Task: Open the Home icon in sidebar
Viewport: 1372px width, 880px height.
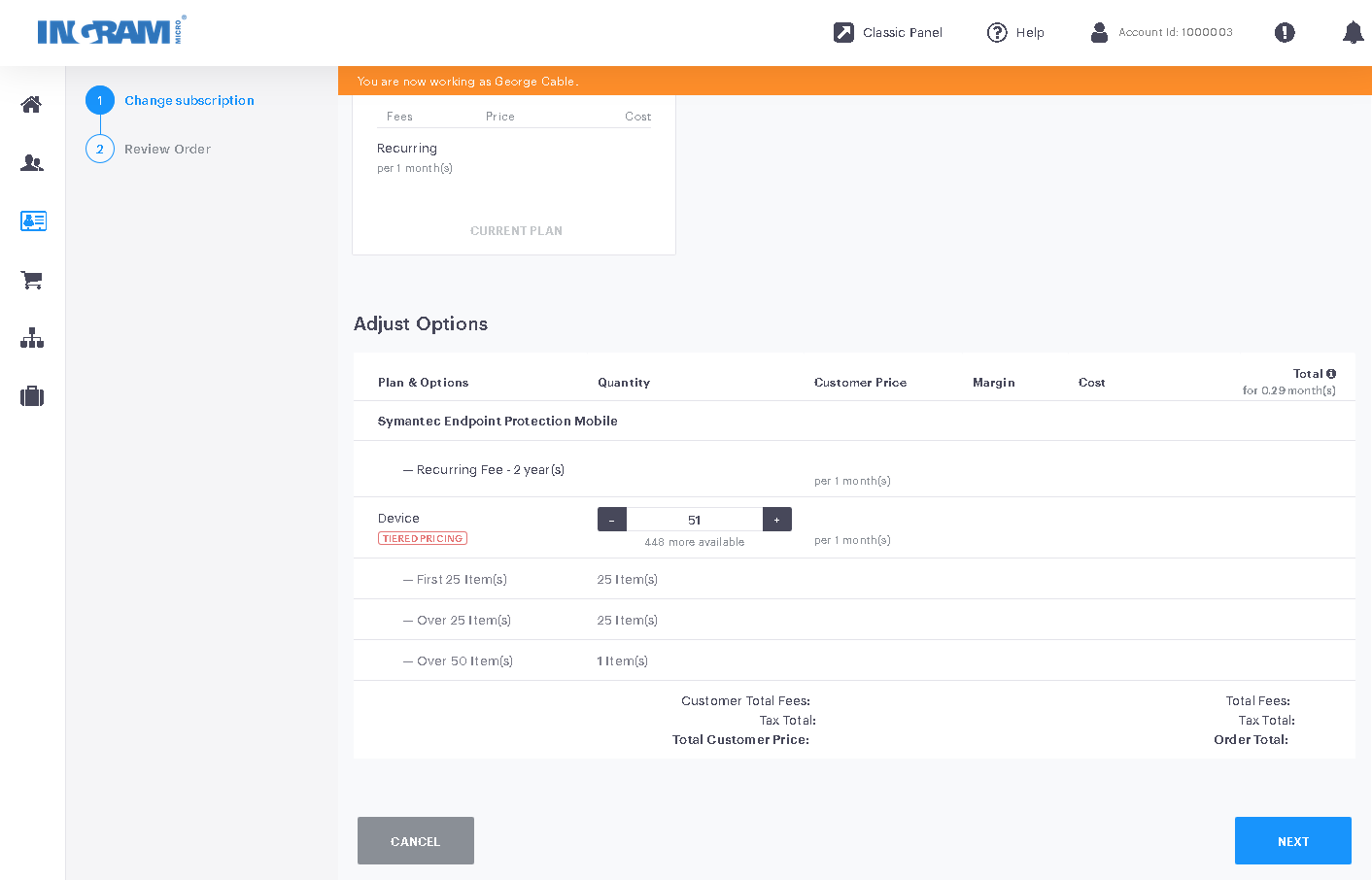Action: point(31,104)
